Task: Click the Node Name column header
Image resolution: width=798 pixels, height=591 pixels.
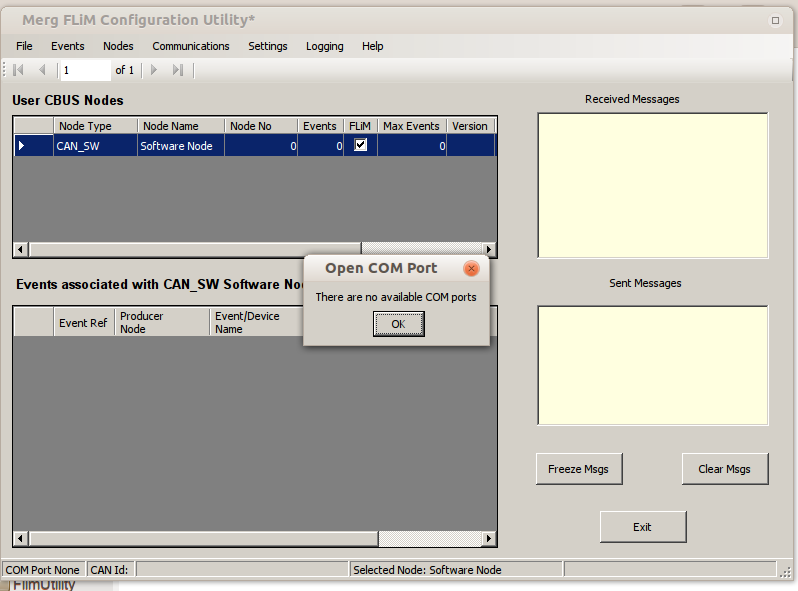Action: [x=181, y=126]
